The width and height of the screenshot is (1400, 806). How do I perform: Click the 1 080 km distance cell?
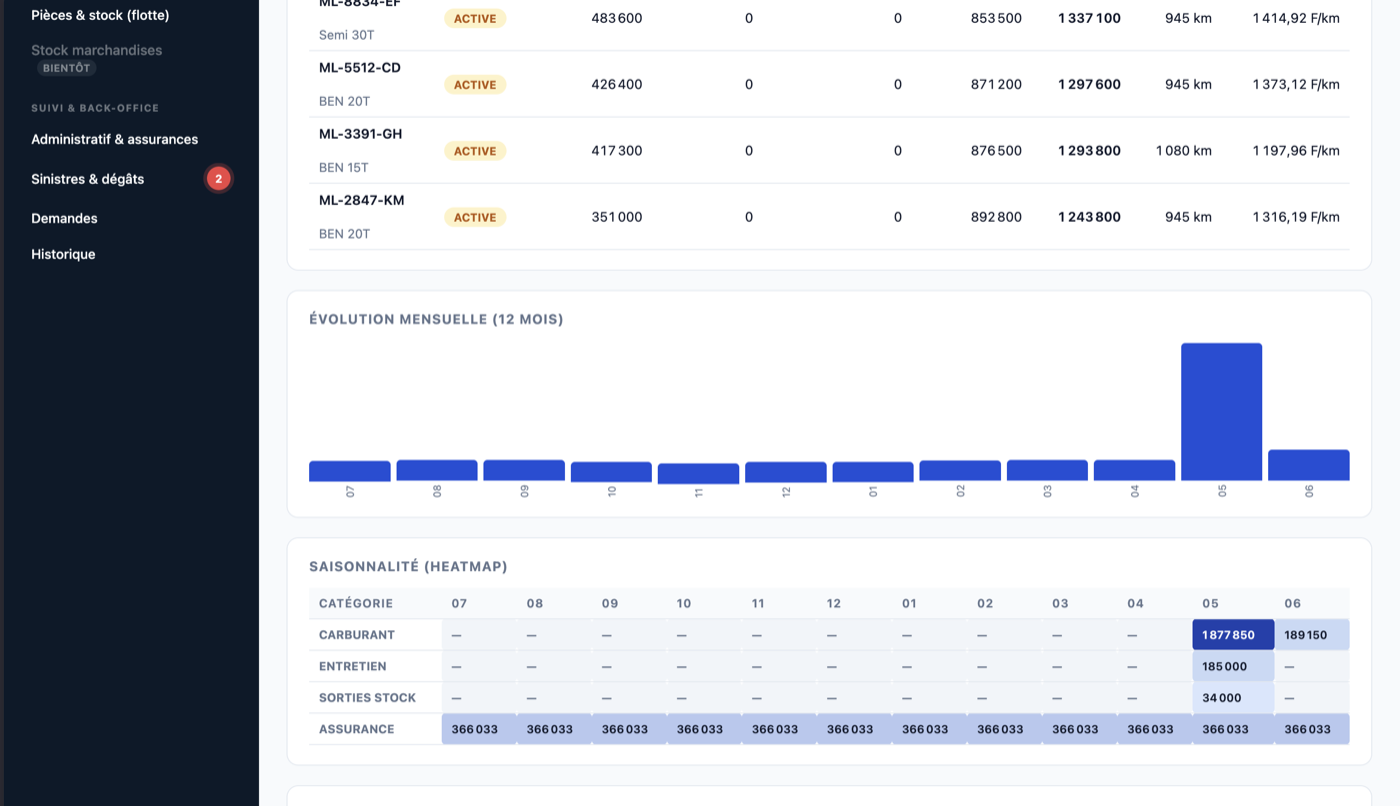tap(1184, 151)
